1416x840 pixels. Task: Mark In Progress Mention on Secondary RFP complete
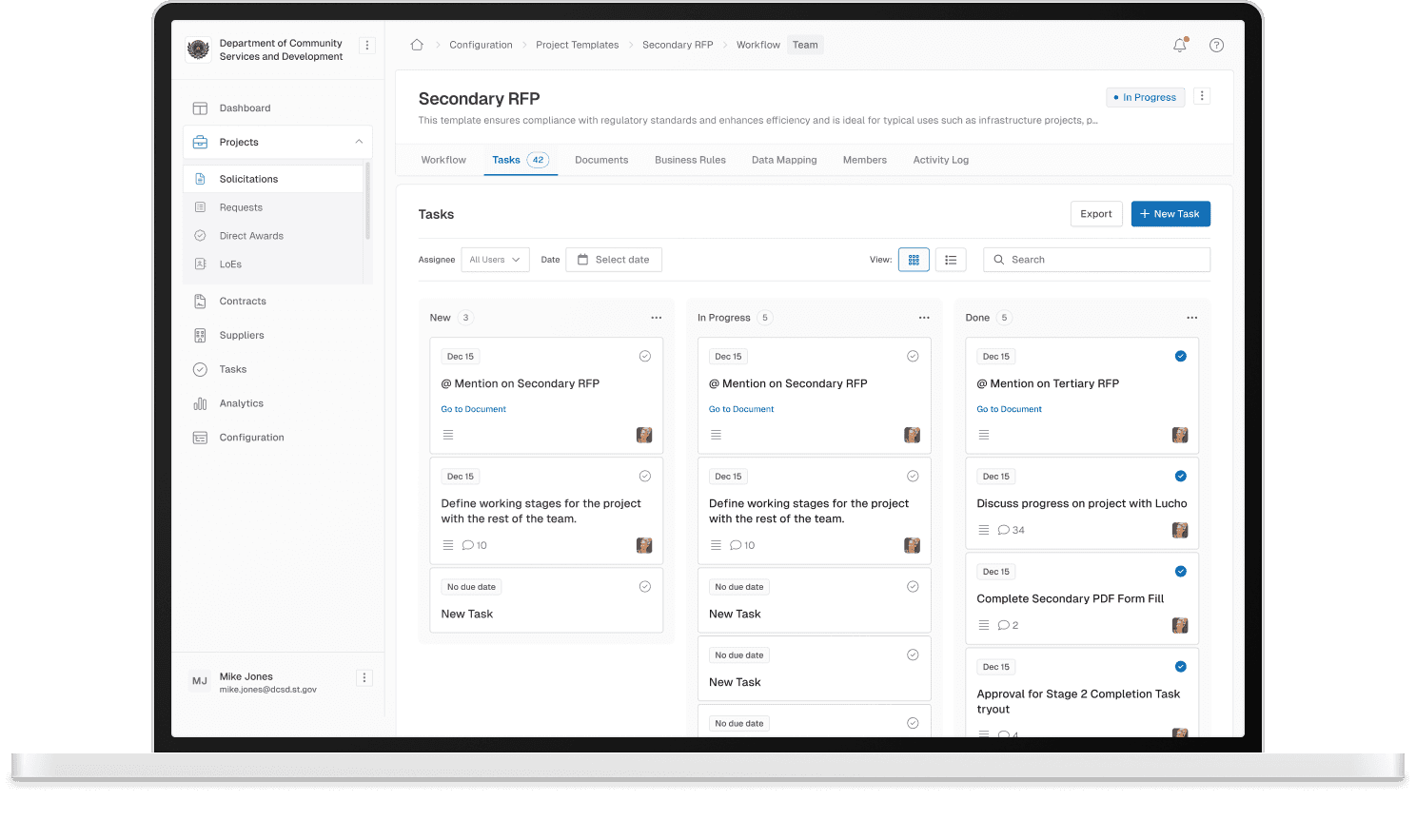(913, 356)
